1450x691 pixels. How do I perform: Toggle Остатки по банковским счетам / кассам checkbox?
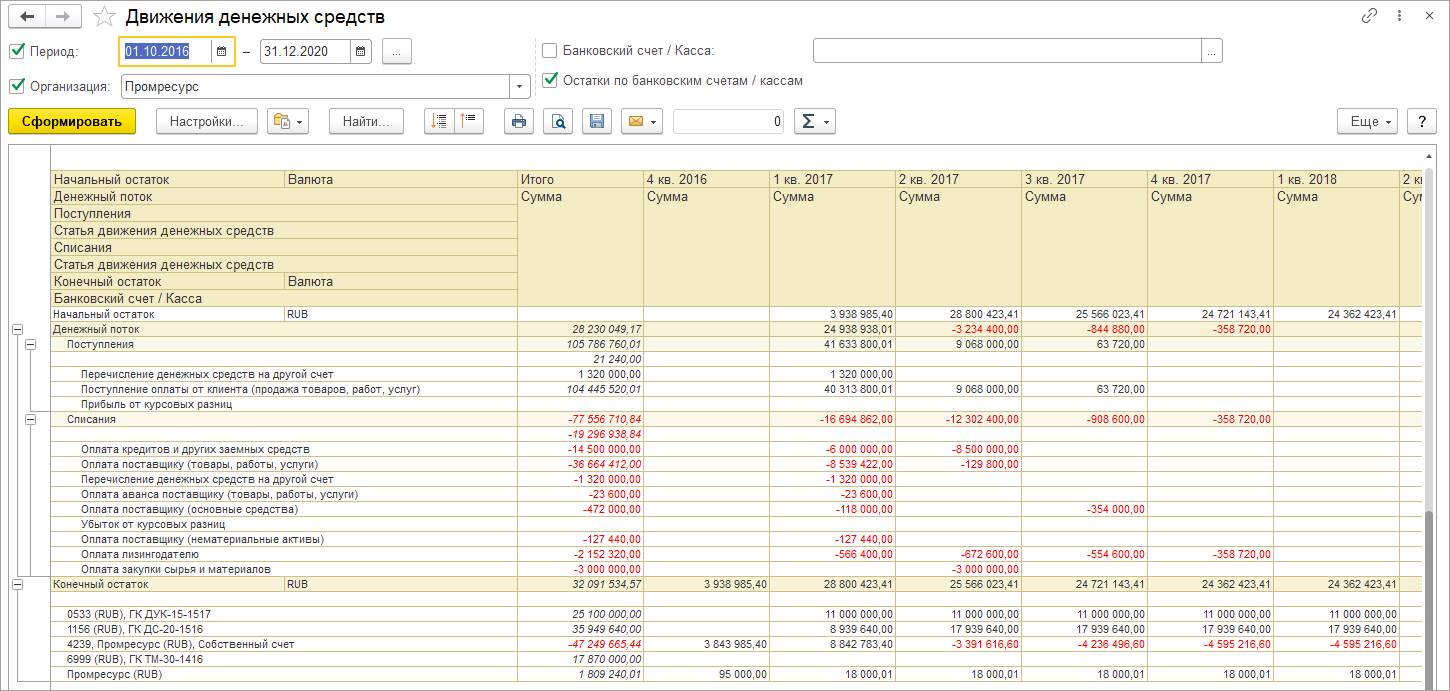549,80
